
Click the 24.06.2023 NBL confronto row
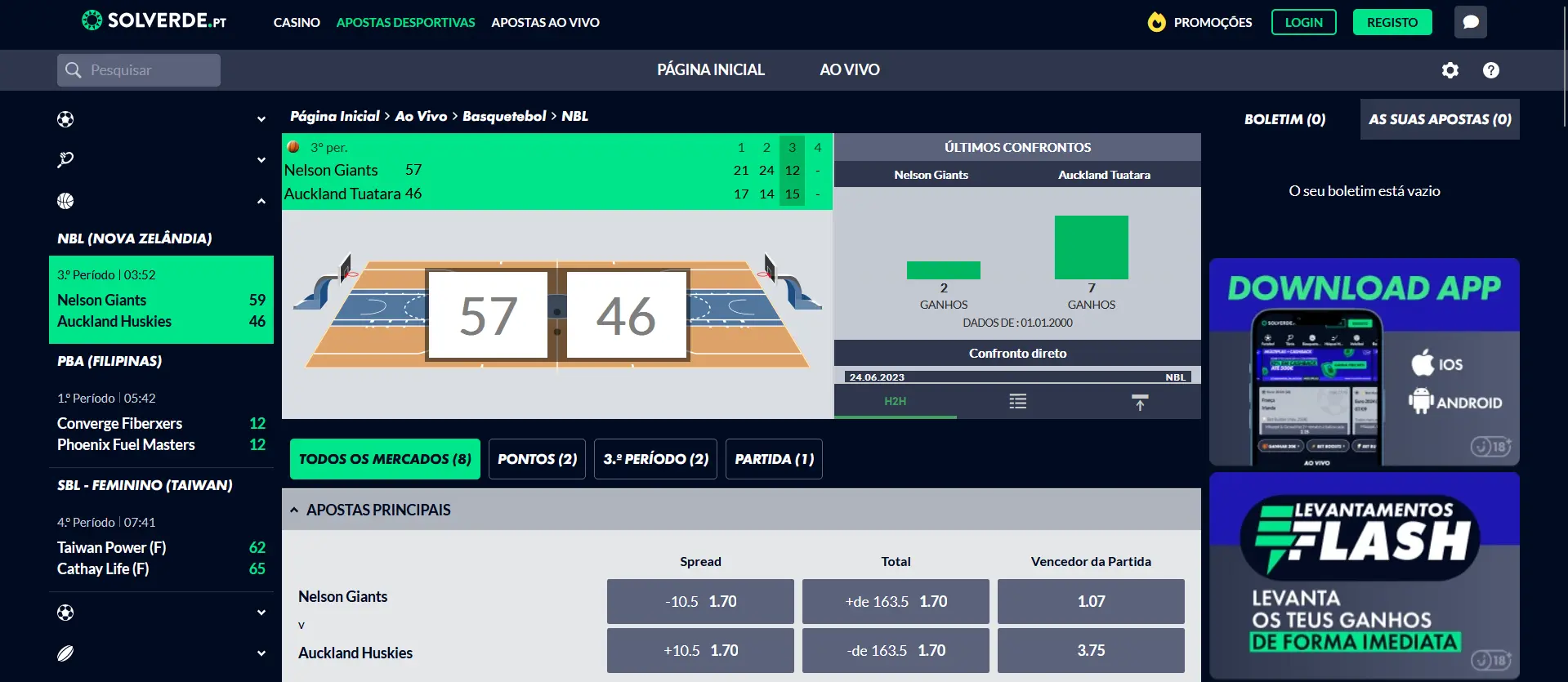(x=1017, y=377)
